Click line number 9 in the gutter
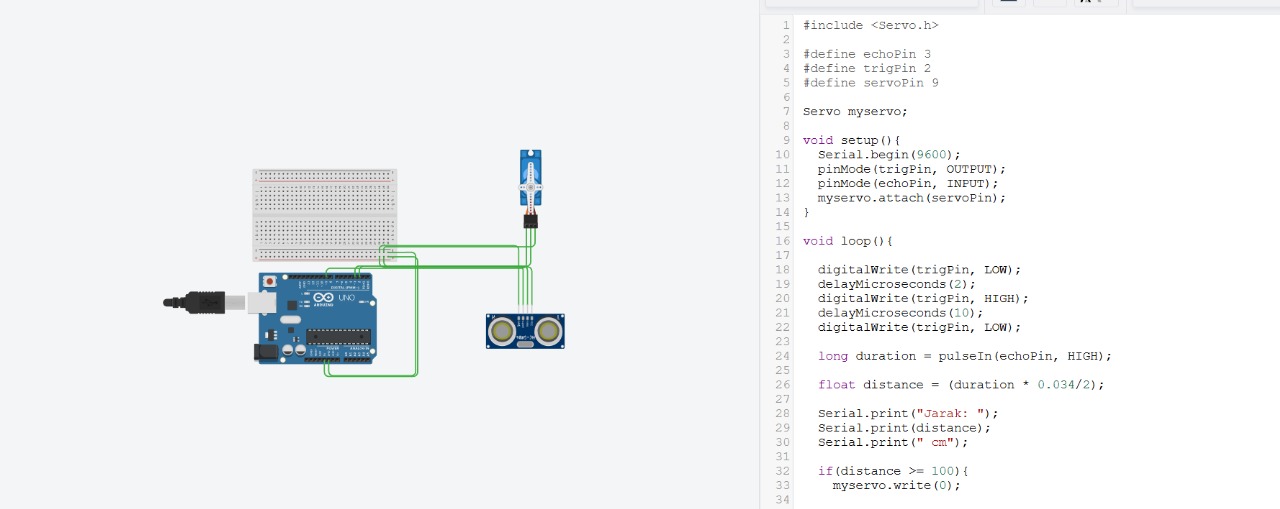 click(x=786, y=140)
